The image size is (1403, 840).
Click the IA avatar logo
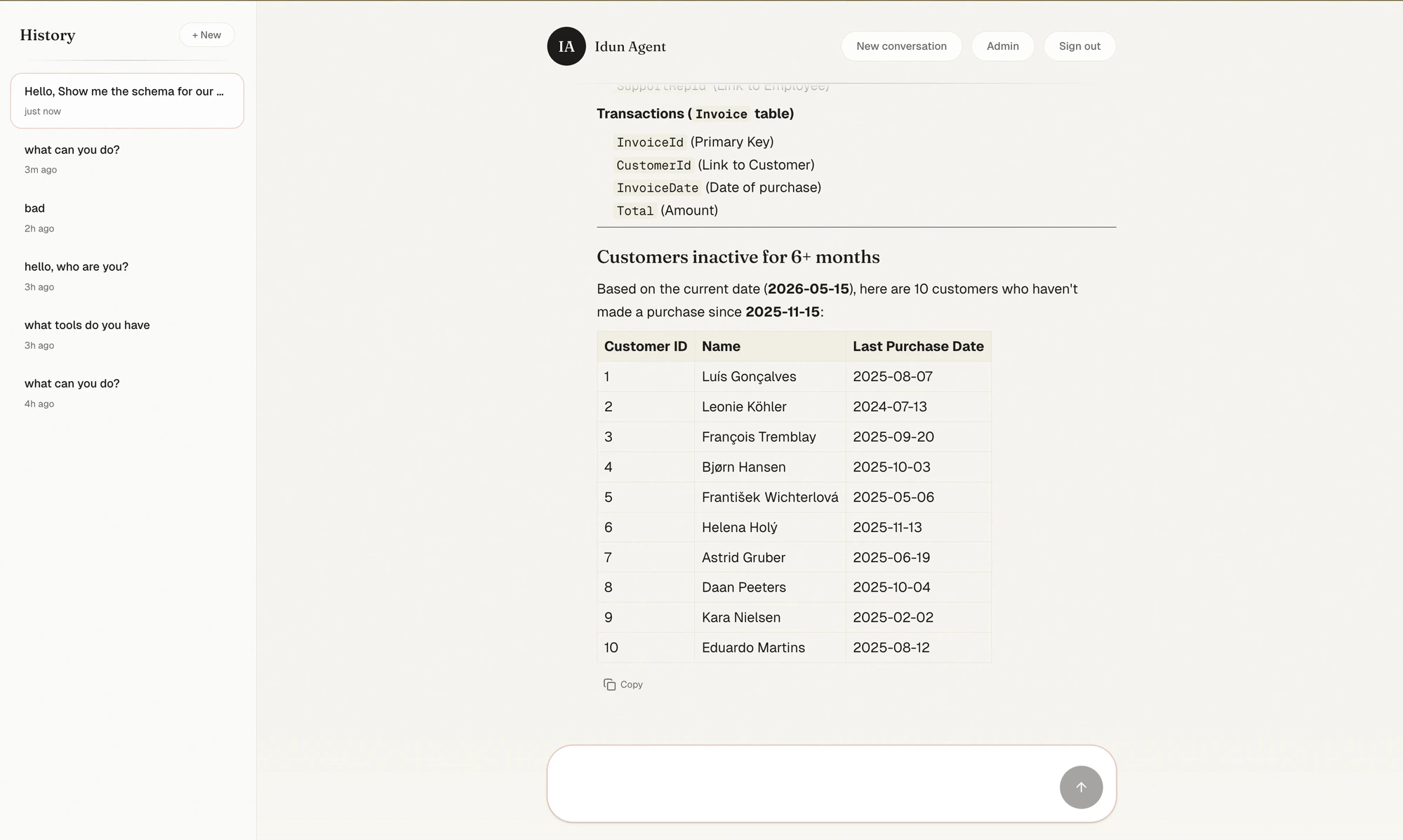(x=566, y=46)
